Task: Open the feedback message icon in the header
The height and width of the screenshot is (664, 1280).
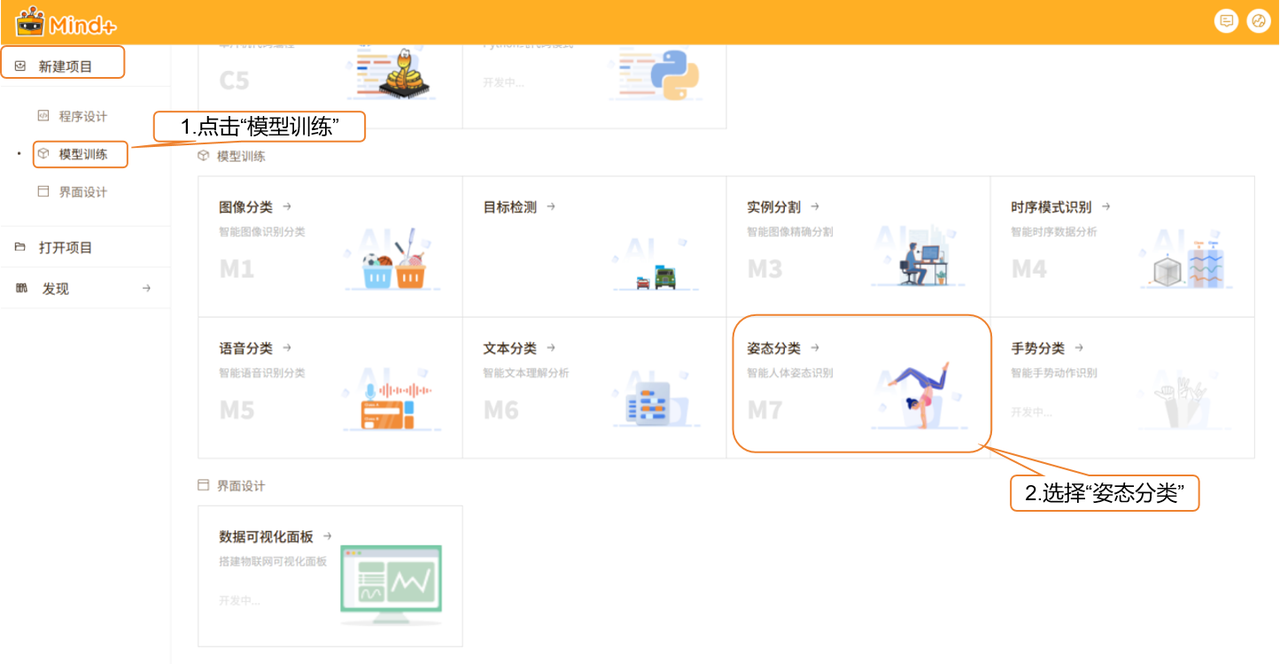Action: click(x=1226, y=21)
